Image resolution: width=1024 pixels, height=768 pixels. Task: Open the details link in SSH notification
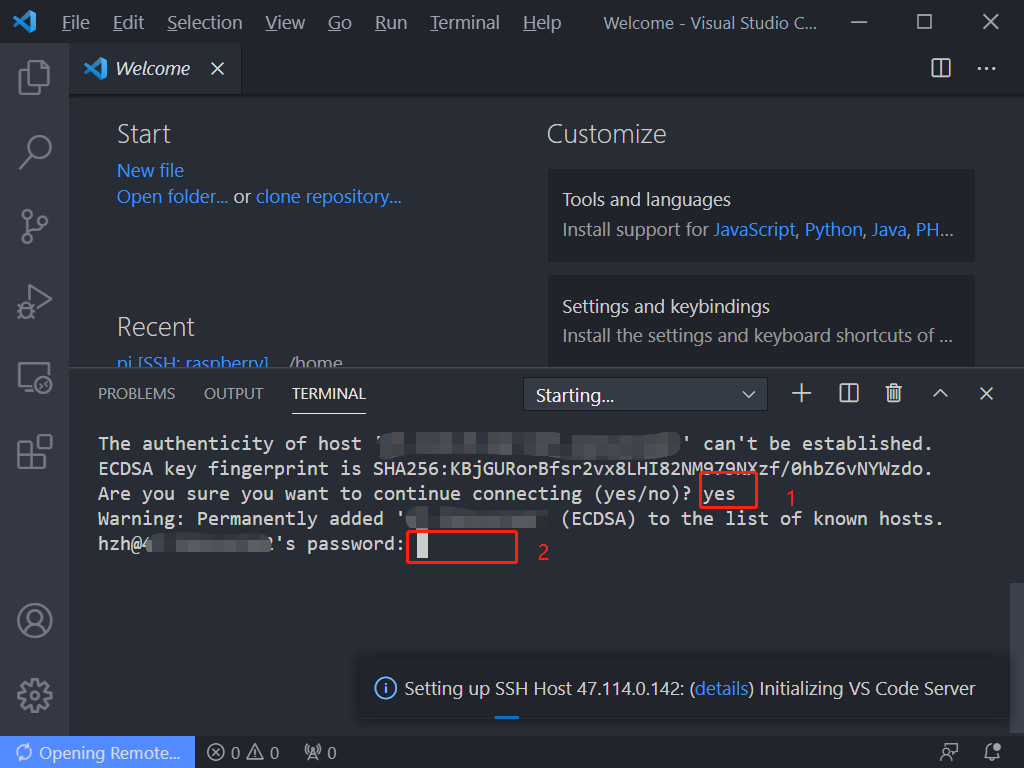tap(722, 688)
